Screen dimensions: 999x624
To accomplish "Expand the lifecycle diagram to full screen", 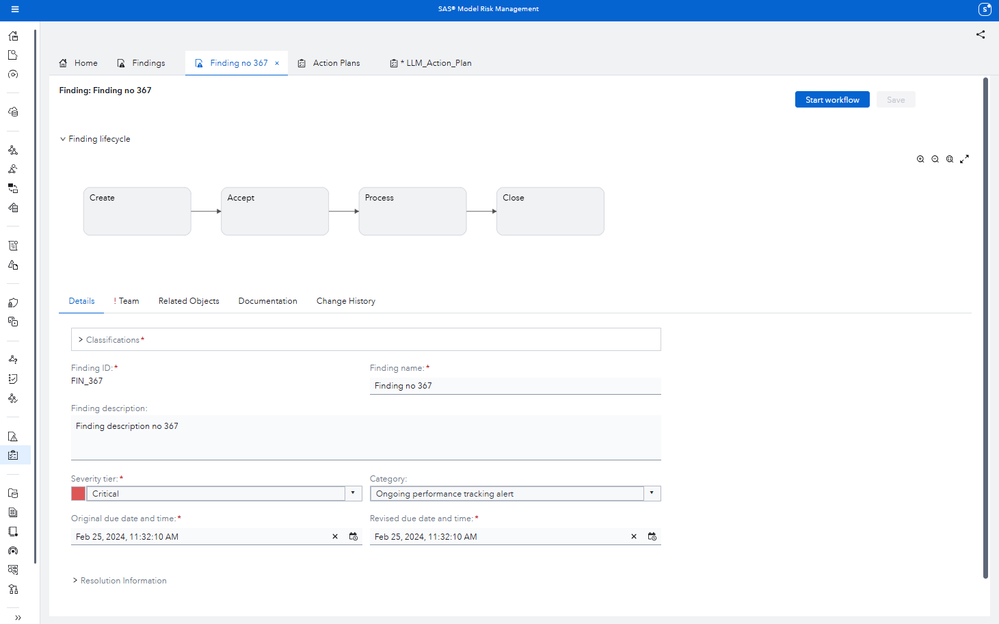I will (965, 159).
